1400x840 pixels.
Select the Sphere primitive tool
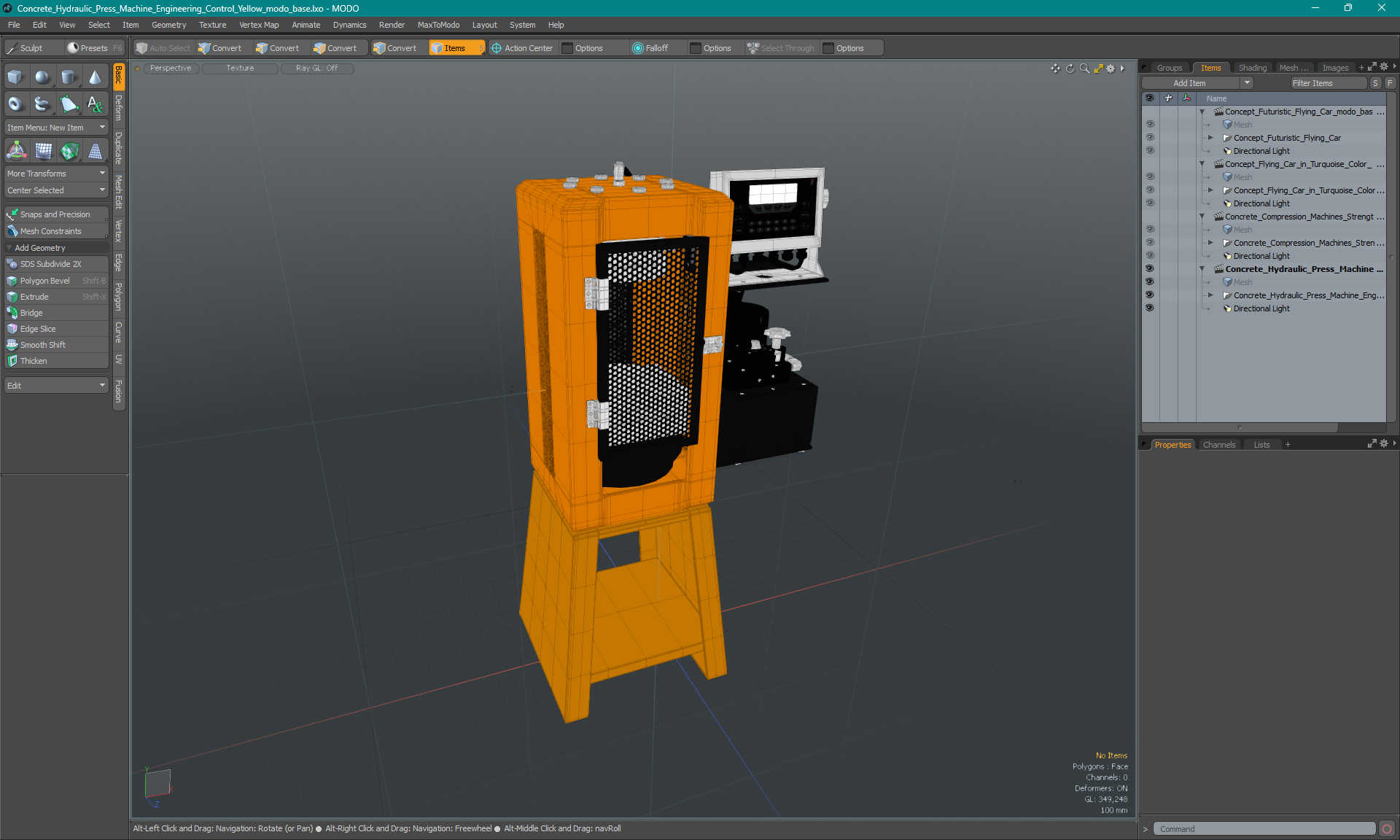point(42,77)
